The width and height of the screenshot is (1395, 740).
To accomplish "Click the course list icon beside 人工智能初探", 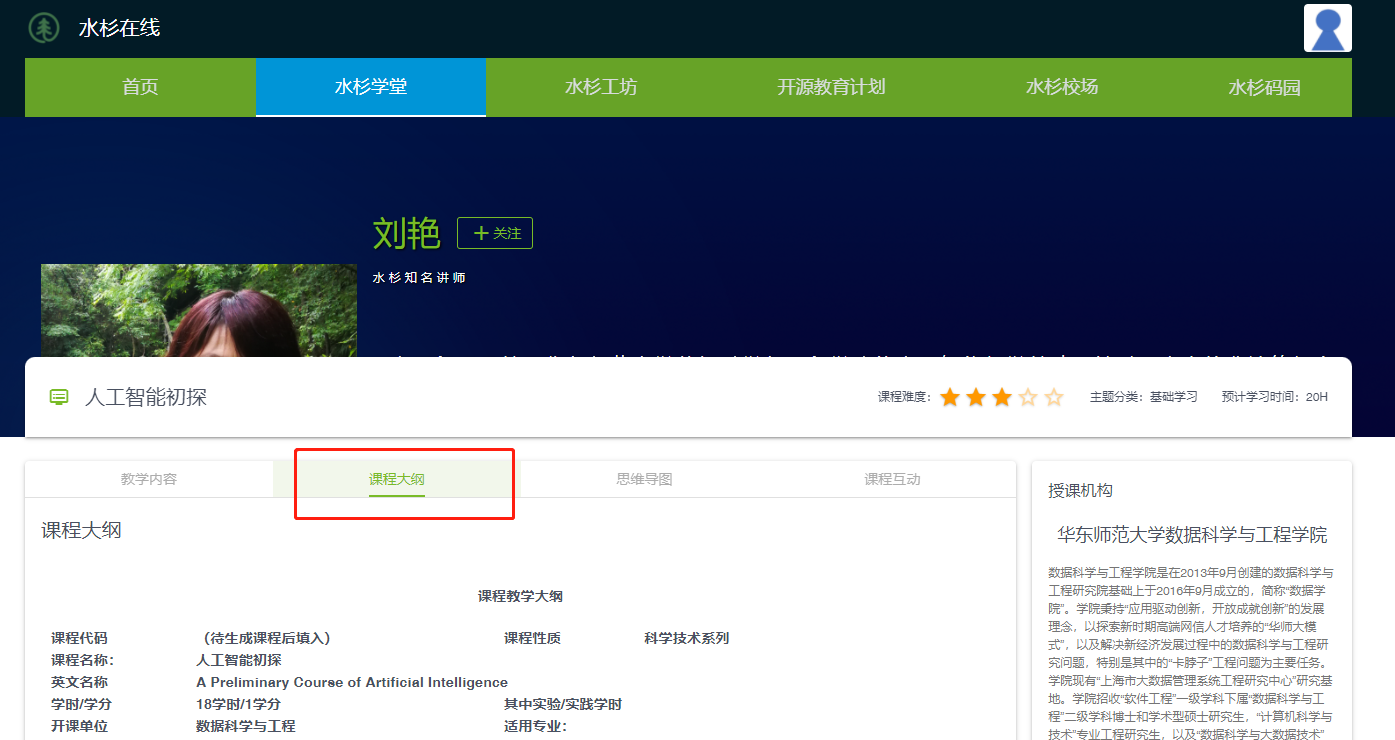I will (59, 397).
